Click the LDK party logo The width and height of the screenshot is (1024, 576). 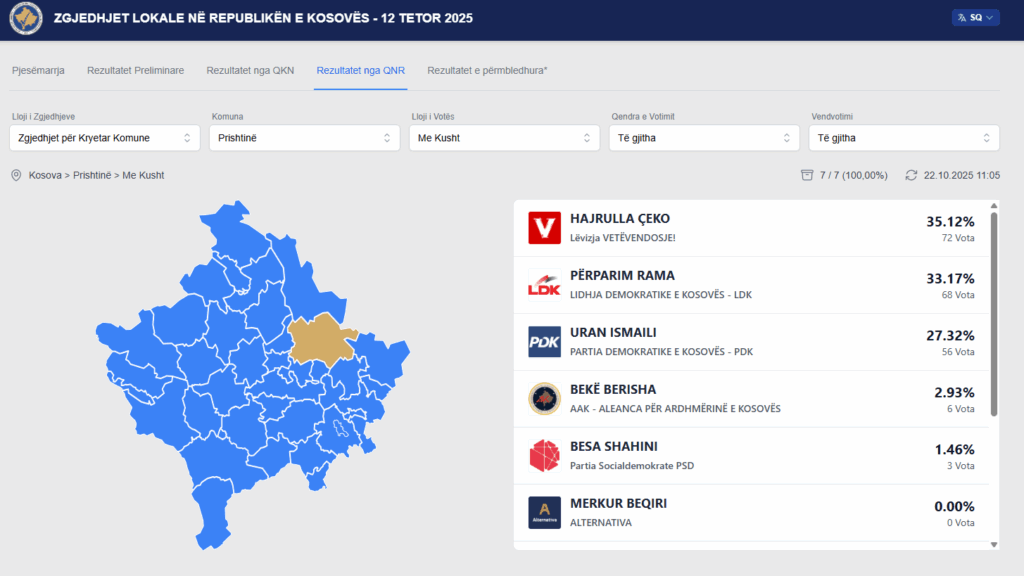[x=544, y=285]
